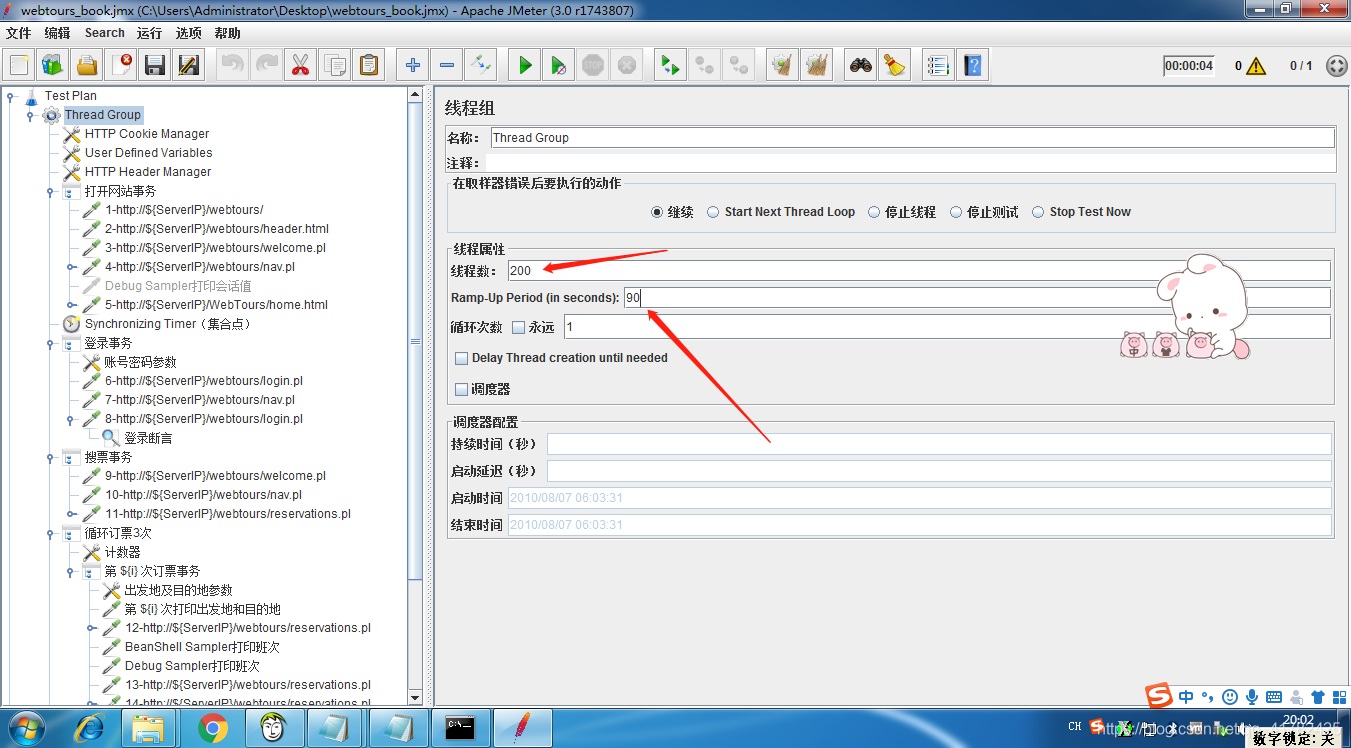Select HTTP Cookie Manager in tree

coord(147,134)
